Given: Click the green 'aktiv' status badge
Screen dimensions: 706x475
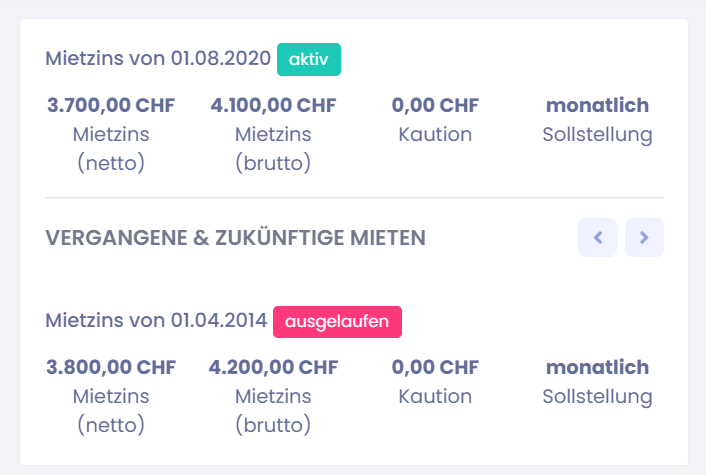Looking at the screenshot, I should point(309,59).
